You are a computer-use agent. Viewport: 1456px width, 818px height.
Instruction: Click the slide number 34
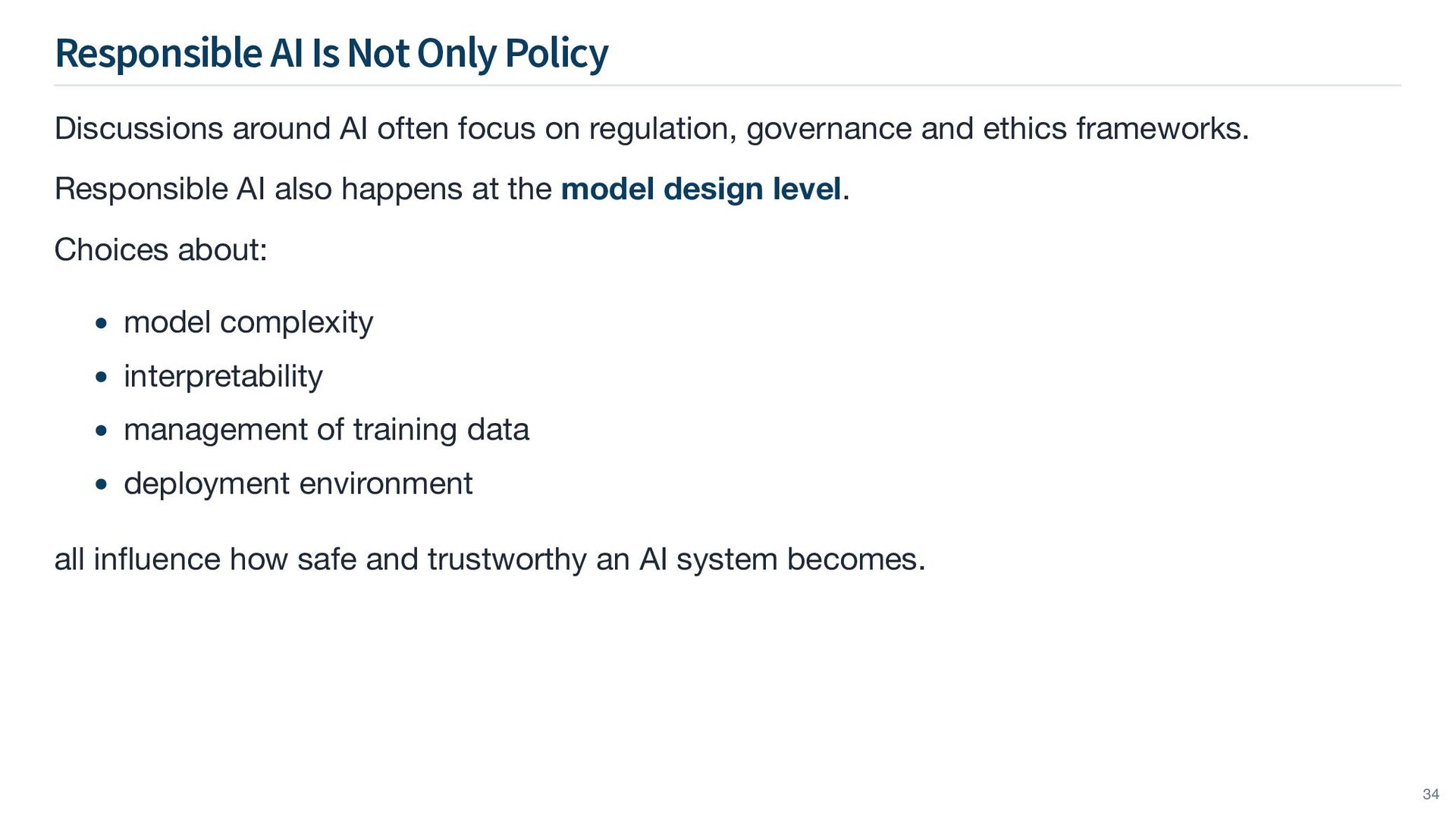1430,794
